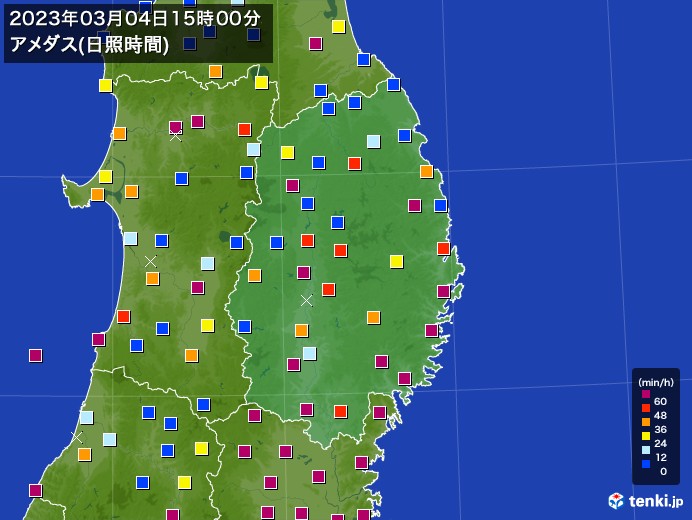The height and width of the screenshot is (520, 692).
Task: Select the light blue 12 legend swatch
Action: (646, 450)
